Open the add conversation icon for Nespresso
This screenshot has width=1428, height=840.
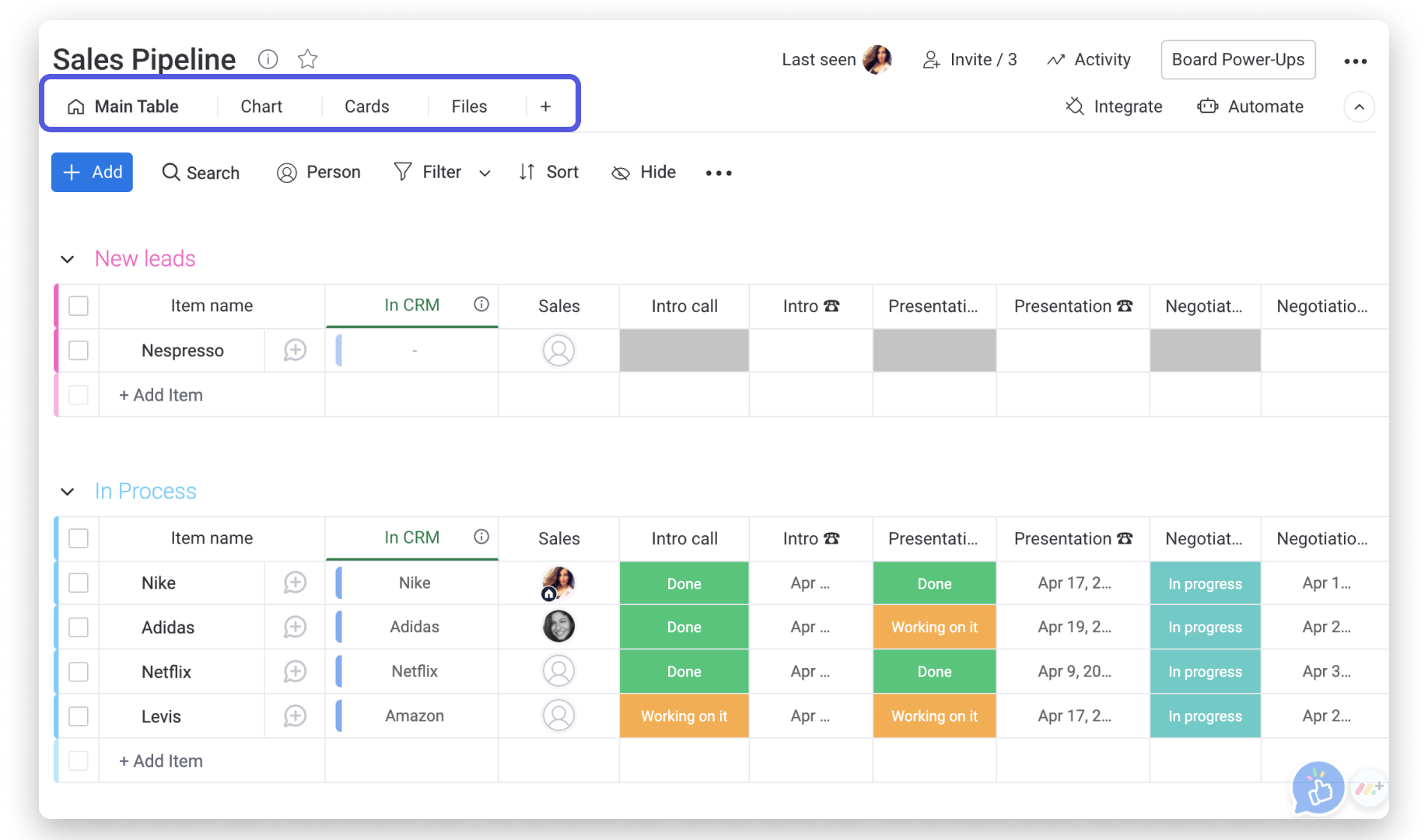coord(295,350)
